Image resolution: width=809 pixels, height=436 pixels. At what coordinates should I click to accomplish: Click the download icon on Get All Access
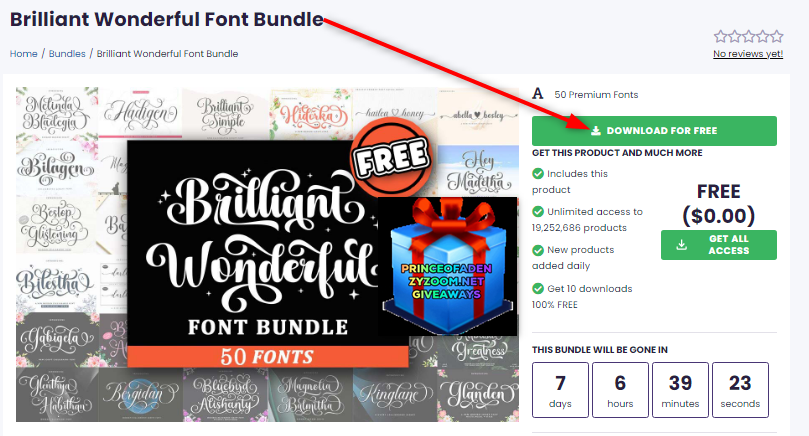tap(682, 245)
